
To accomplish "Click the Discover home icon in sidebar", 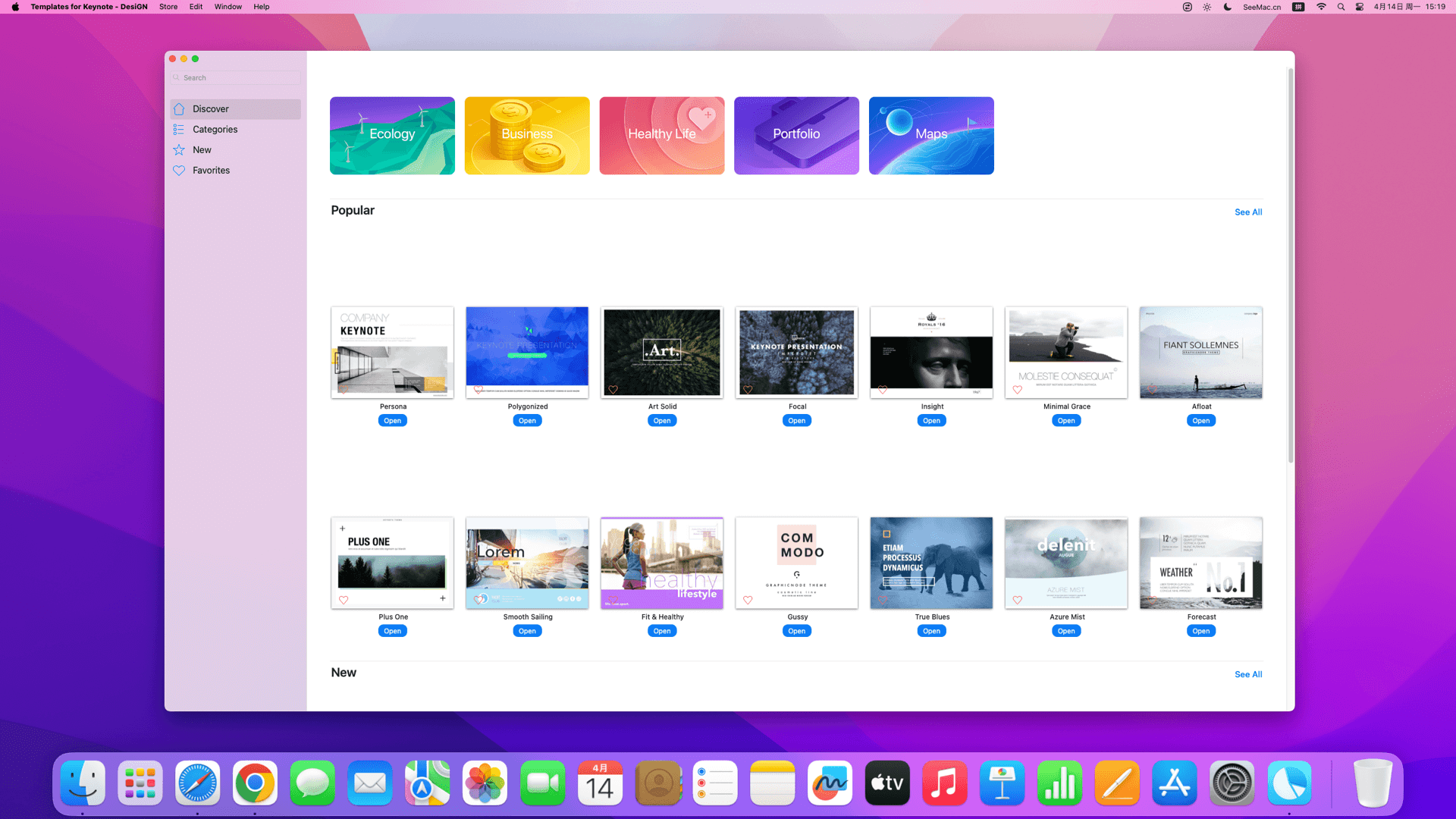I will tap(179, 109).
